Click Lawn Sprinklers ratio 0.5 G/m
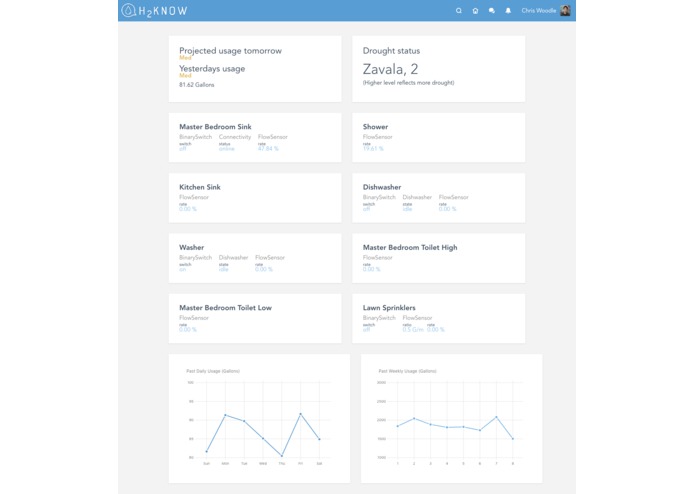Screen dimensions: 695x494 413,330
